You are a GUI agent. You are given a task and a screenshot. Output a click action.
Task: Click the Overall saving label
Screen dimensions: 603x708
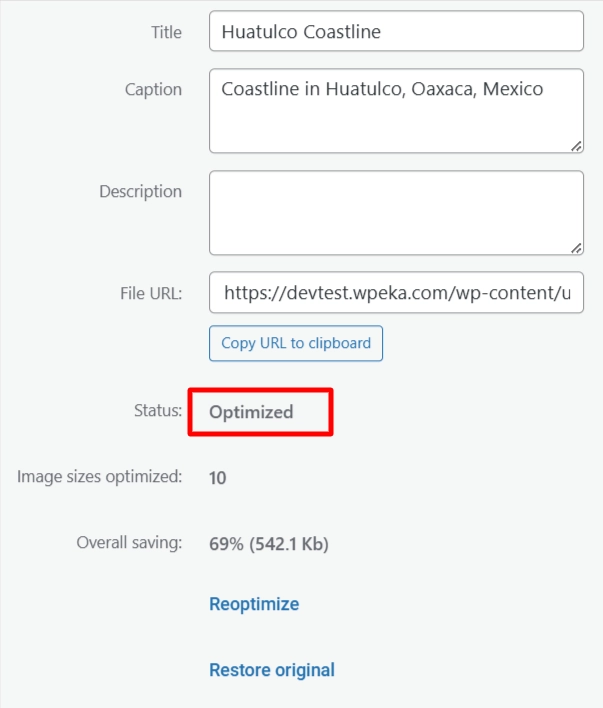pos(129,543)
